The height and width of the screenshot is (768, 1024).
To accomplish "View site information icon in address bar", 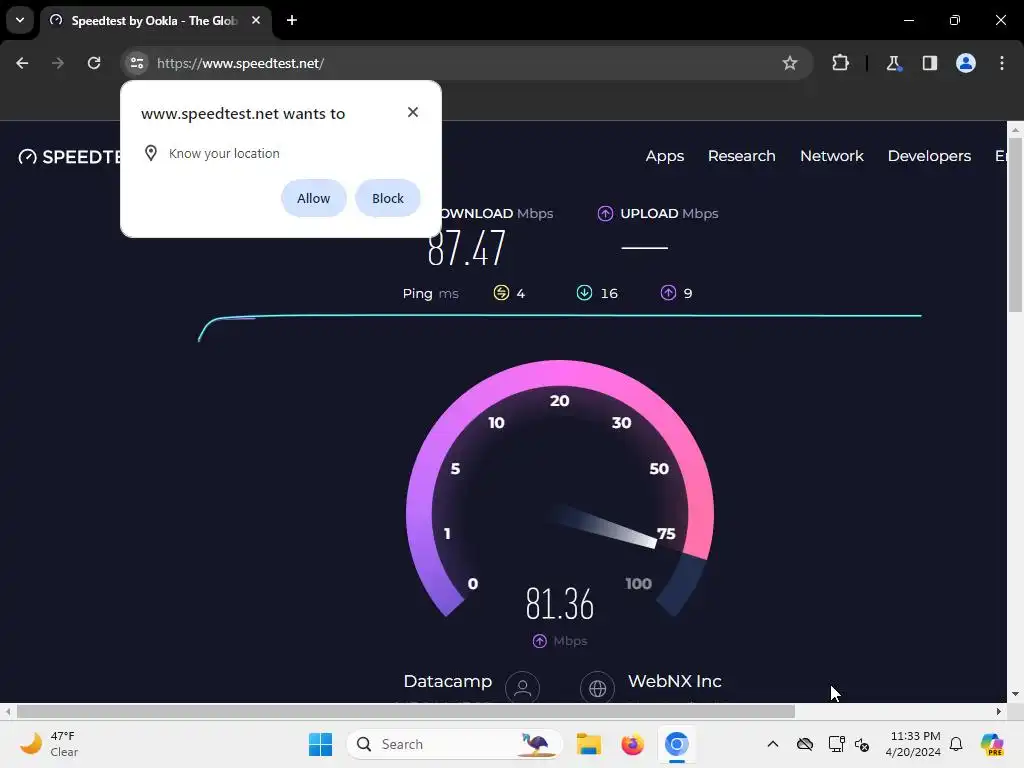I will [136, 63].
